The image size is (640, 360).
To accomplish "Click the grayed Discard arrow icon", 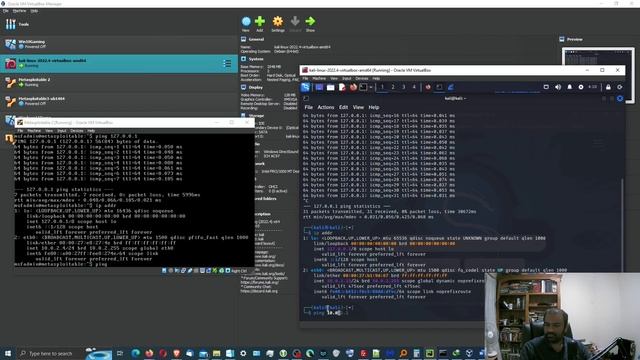I will [295, 21].
